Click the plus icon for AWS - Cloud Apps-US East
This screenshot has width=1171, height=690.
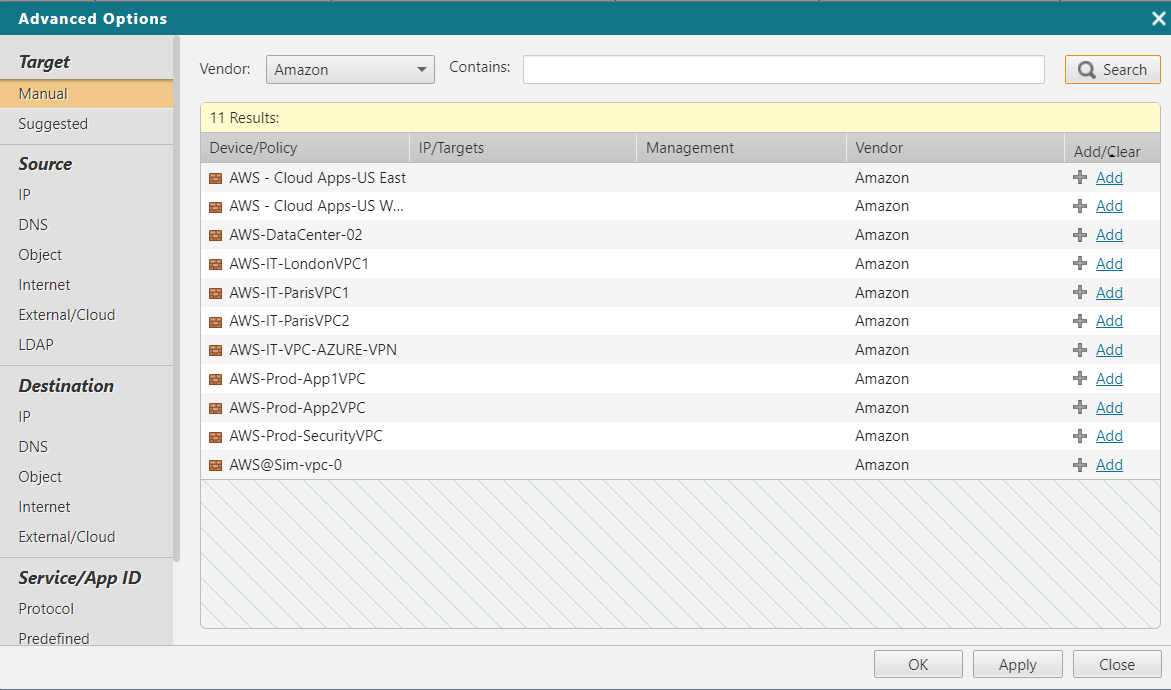[x=1080, y=178]
